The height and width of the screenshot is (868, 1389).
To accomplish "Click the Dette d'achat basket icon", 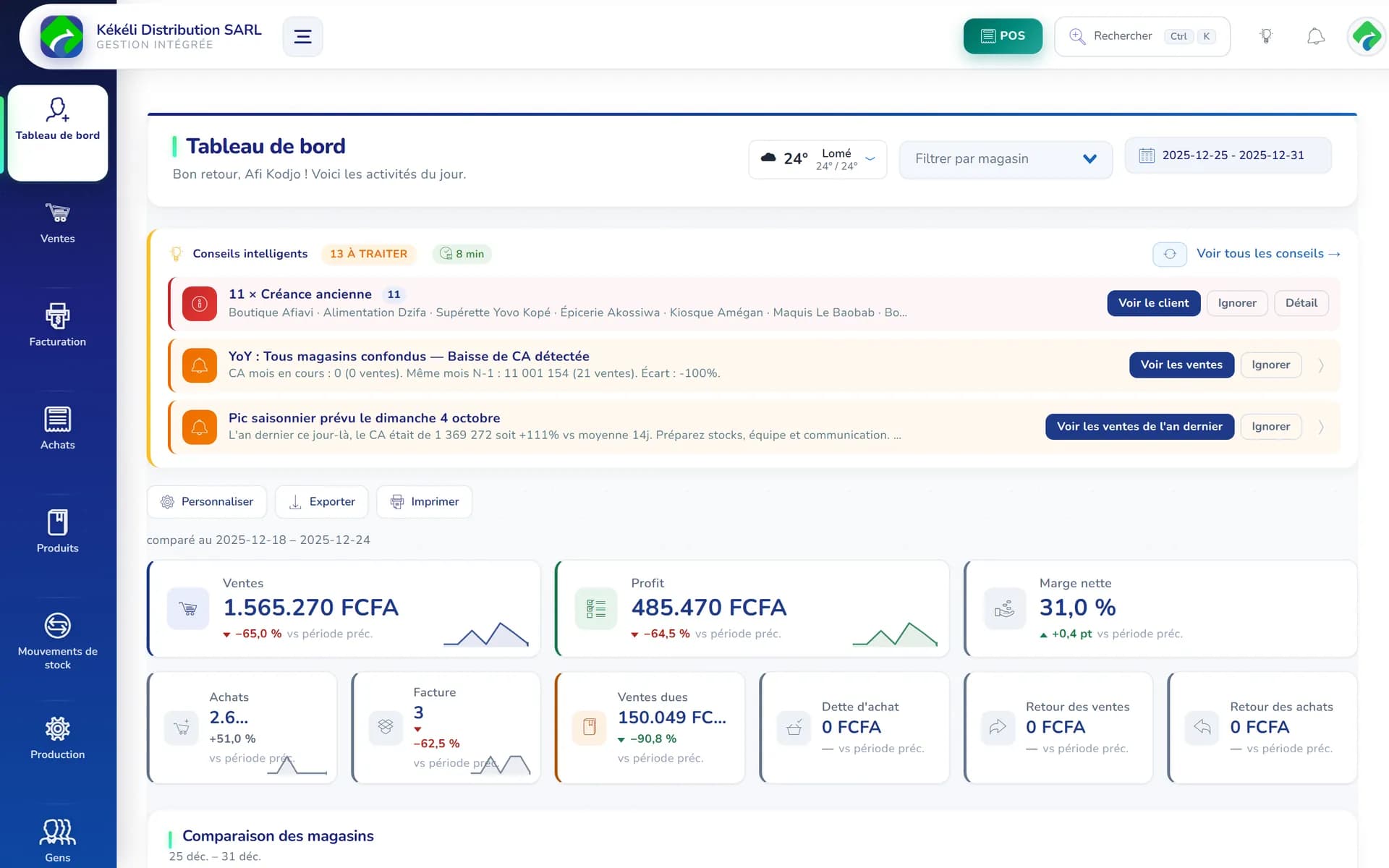I will pos(794,727).
